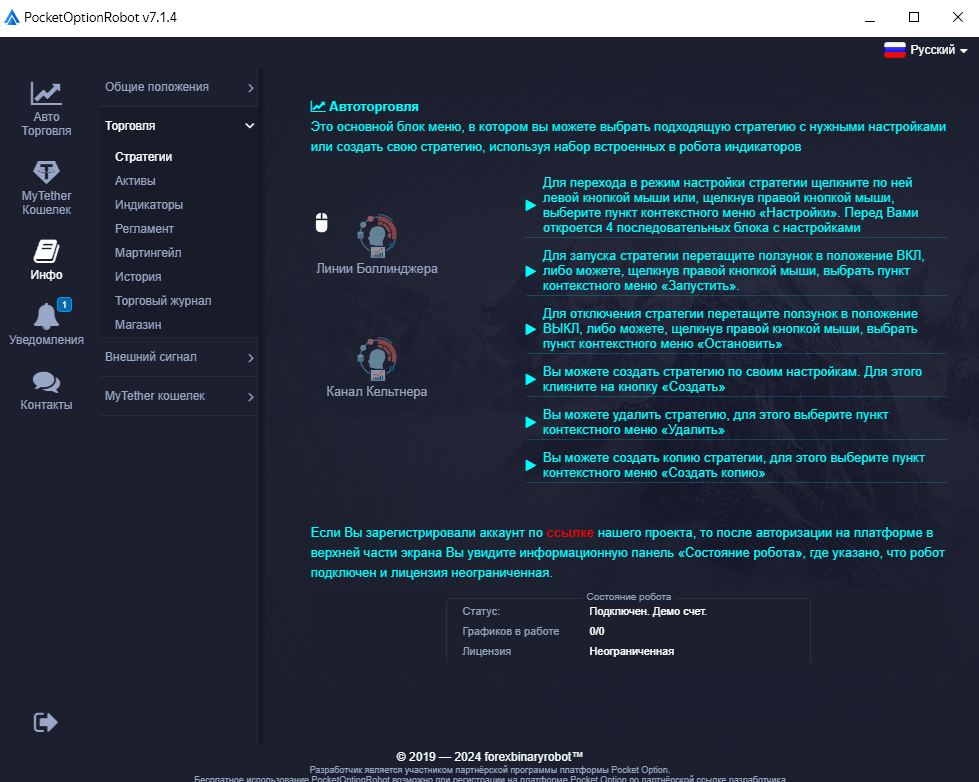Click the Статус: label
979x782 pixels.
(x=481, y=611)
